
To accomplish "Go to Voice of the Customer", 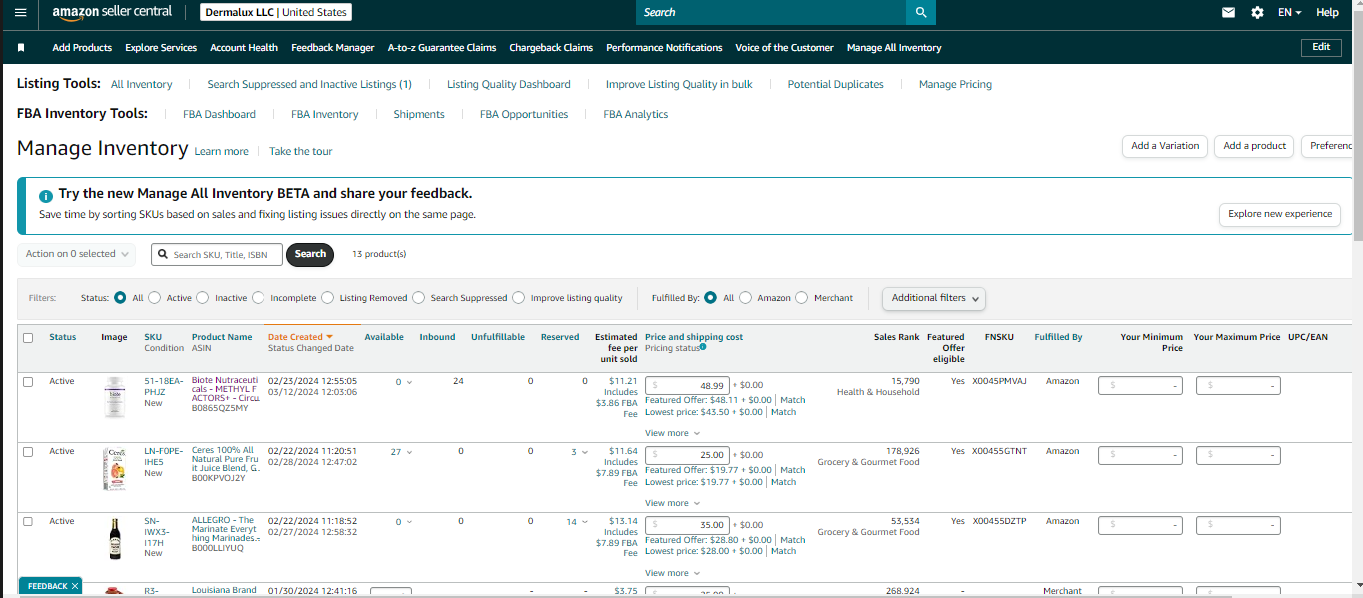I will (784, 47).
